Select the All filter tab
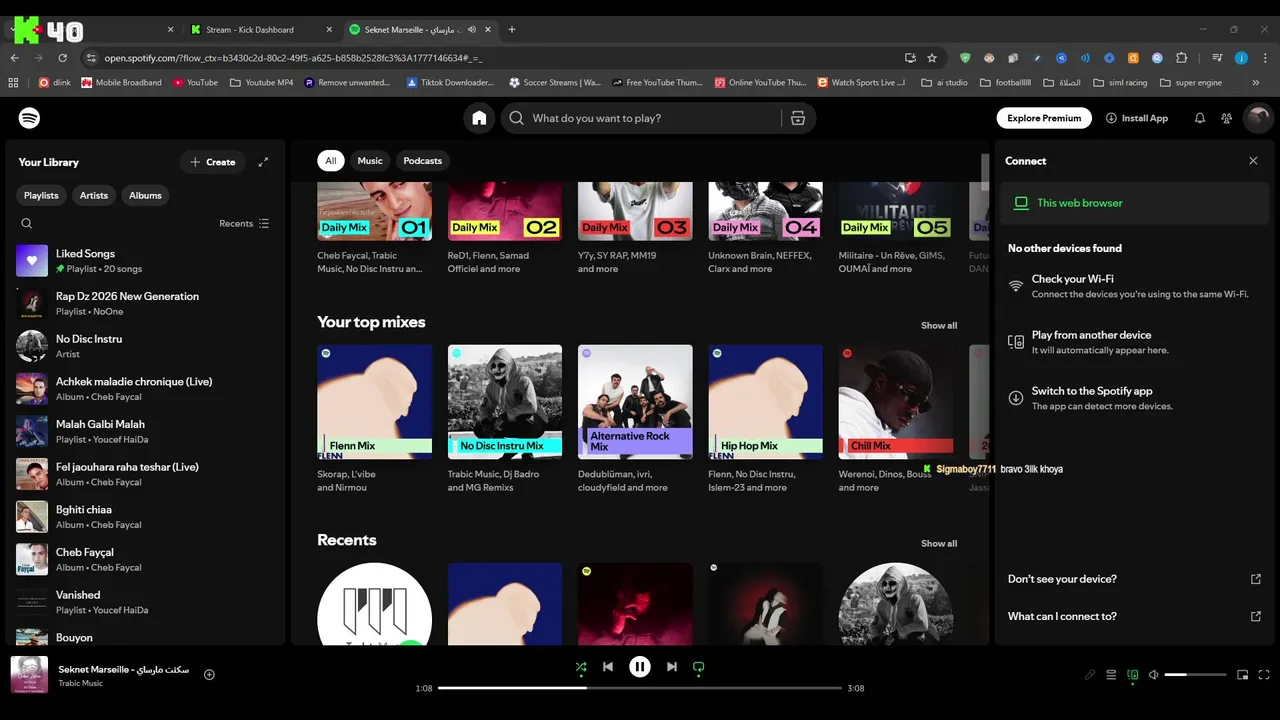This screenshot has width=1280, height=720. (x=330, y=161)
